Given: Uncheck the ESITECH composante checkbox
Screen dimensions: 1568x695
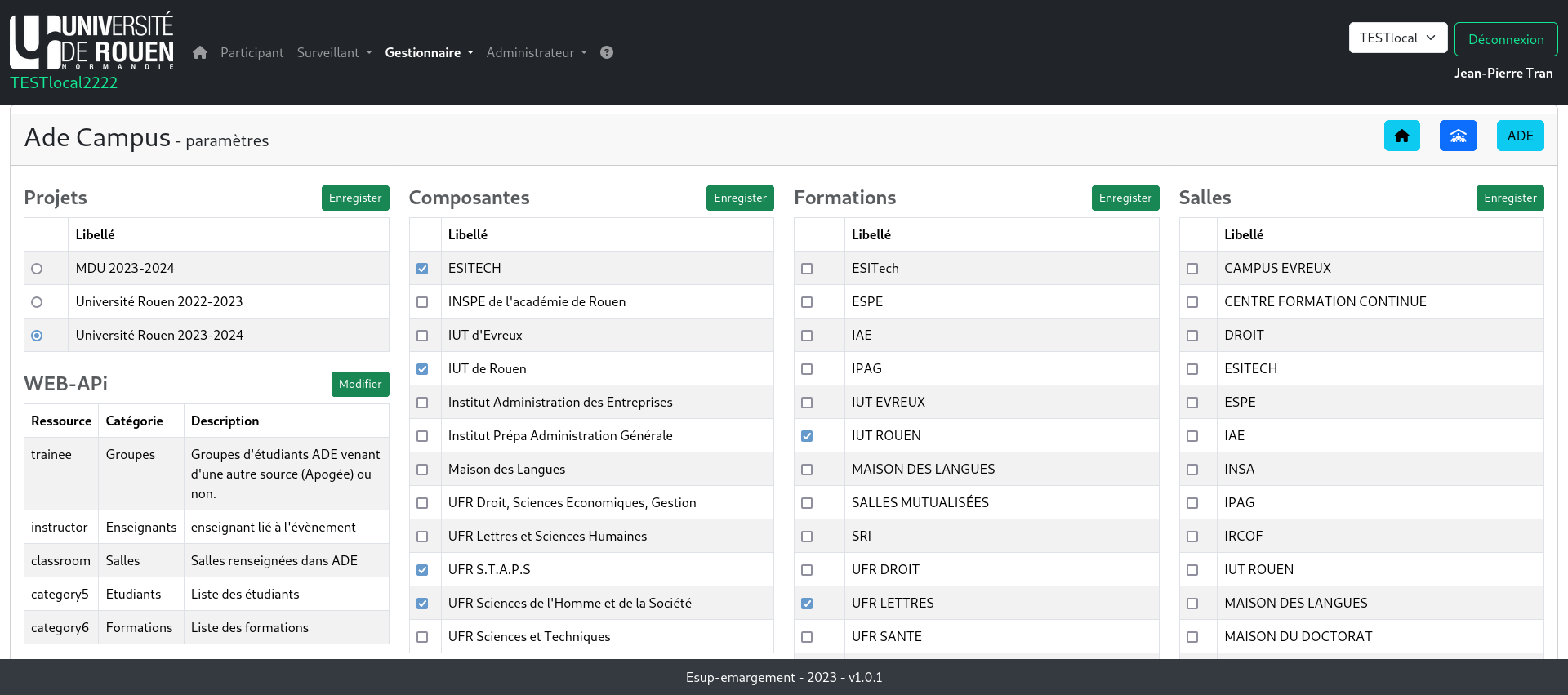Looking at the screenshot, I should tap(422, 269).
